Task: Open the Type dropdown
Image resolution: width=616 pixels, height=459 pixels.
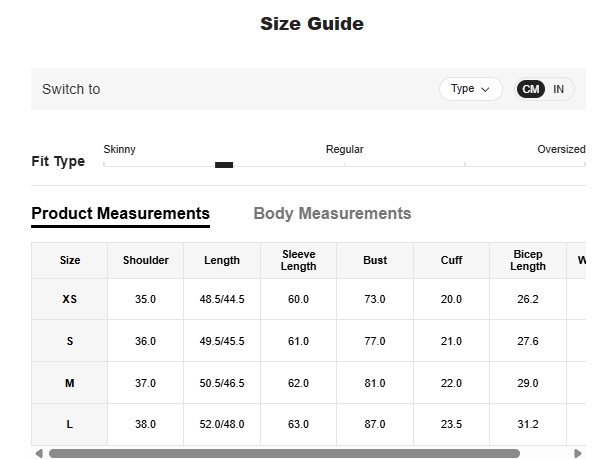Action: (470, 89)
